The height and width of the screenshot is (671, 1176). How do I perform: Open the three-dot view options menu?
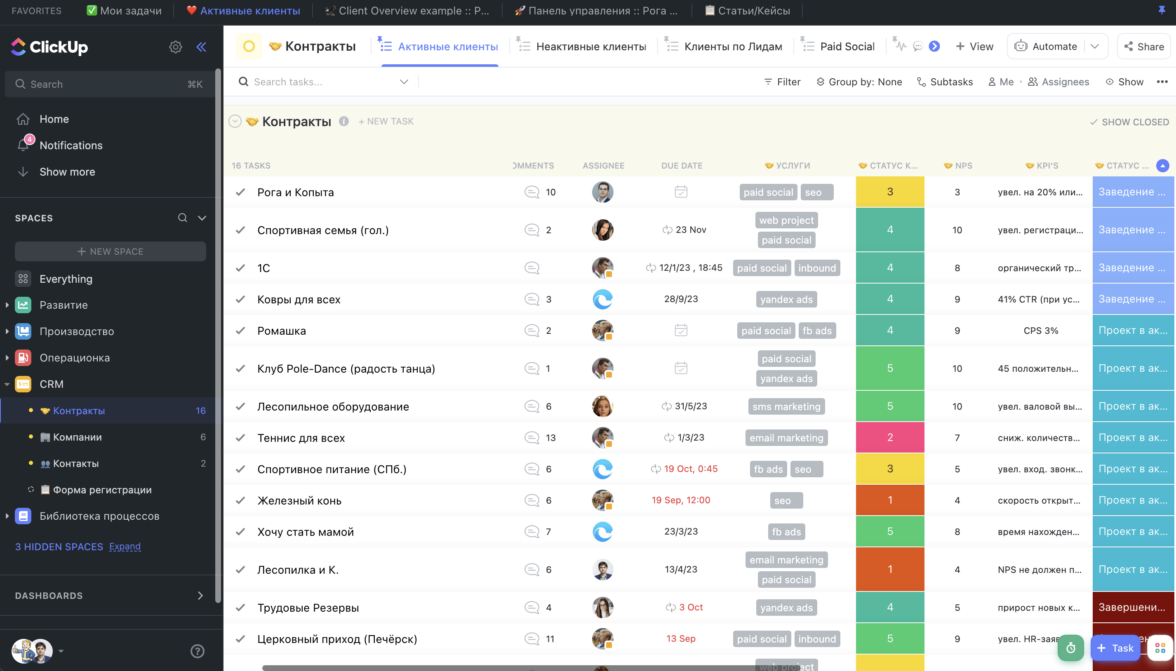pos(1162,82)
